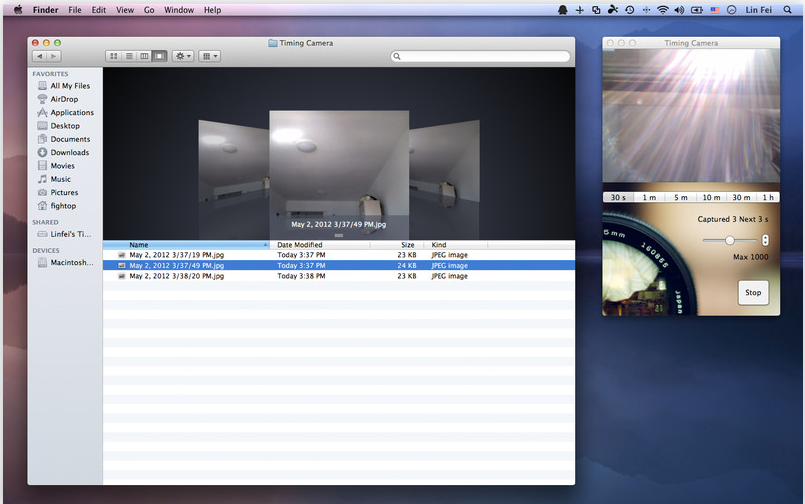Screen dimensions: 805x504
Task: Select the 5 m interval option
Action: (680, 197)
